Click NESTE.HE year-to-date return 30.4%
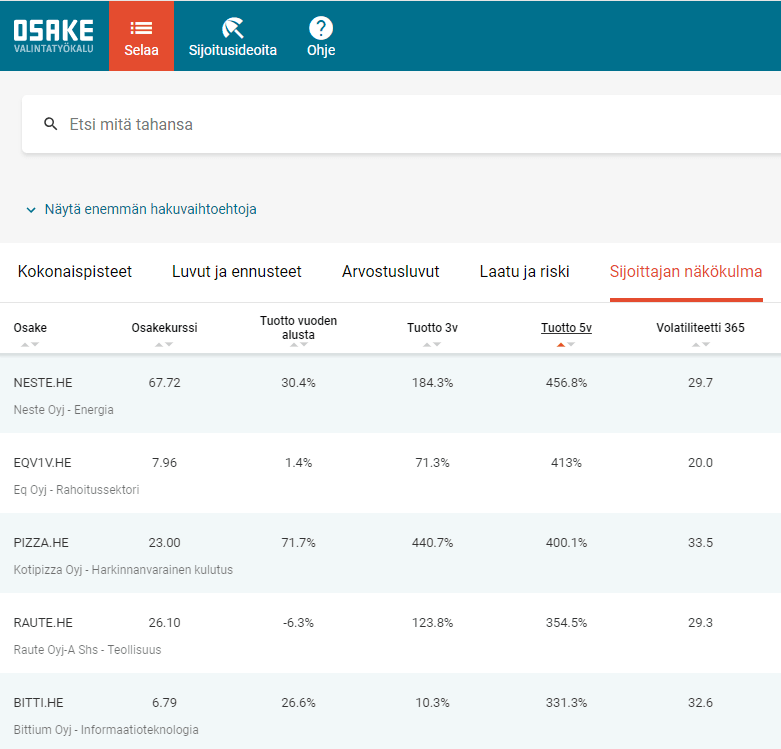 (298, 383)
